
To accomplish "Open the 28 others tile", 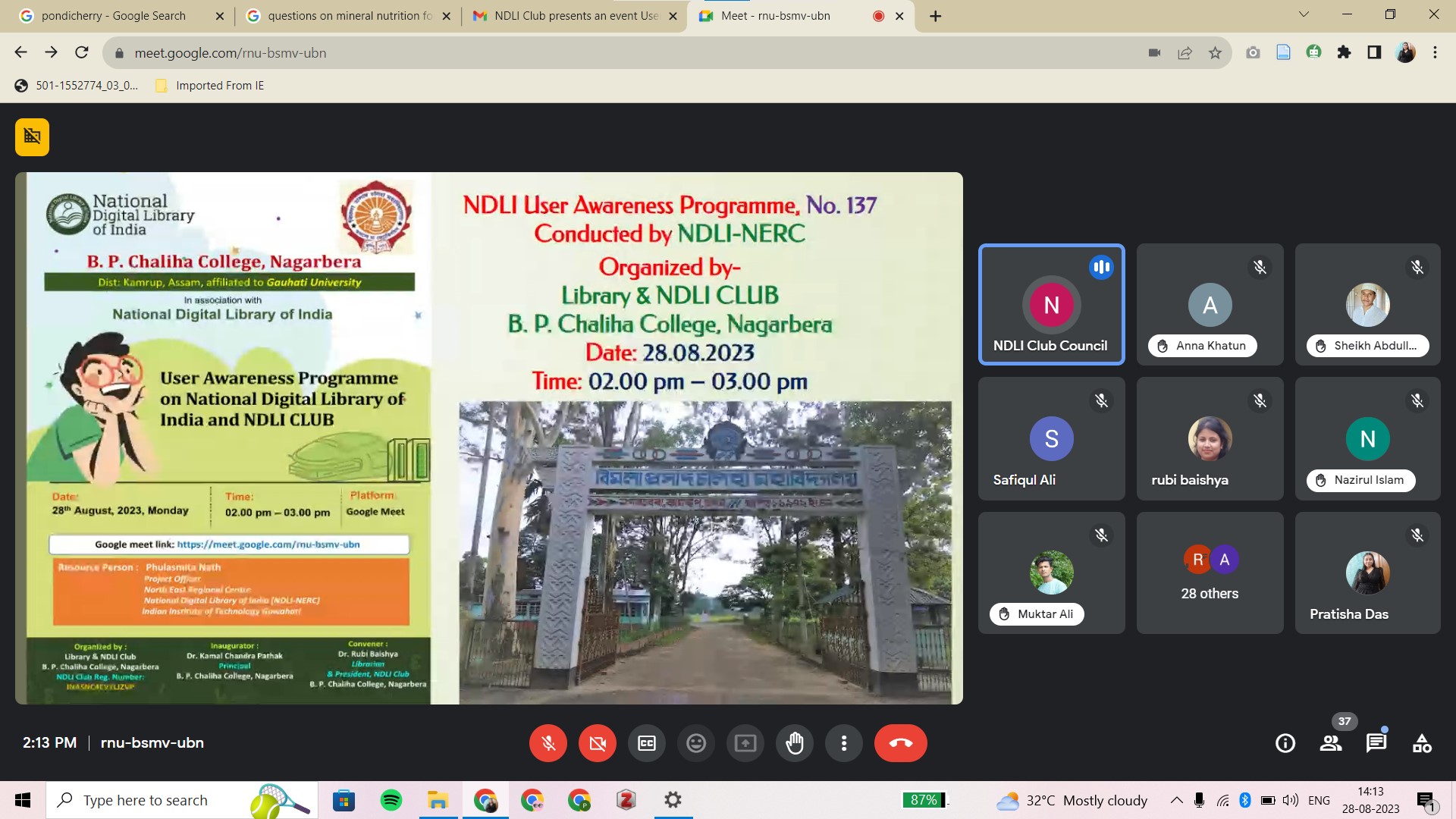I will (x=1210, y=573).
